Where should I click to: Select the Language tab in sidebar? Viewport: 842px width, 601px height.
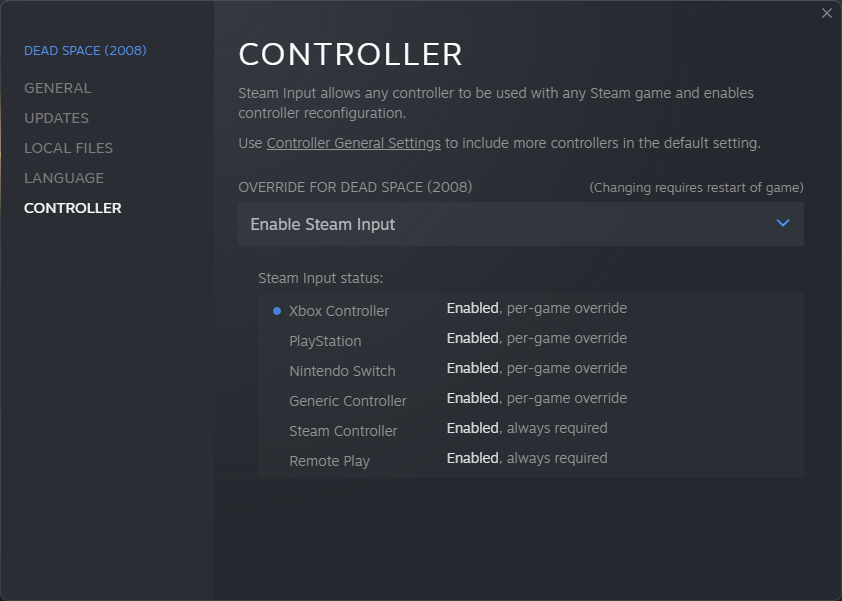pyautogui.click(x=64, y=178)
